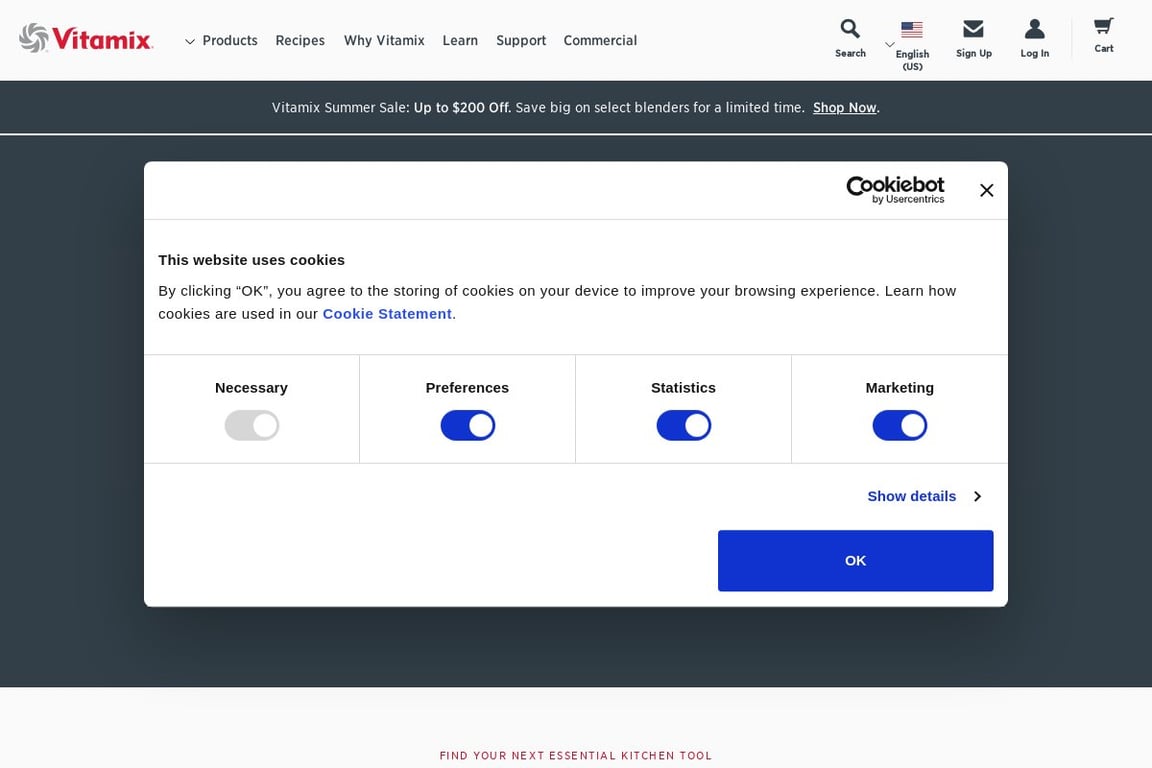Click the US flag language icon
This screenshot has width=1152, height=768.
click(x=912, y=29)
